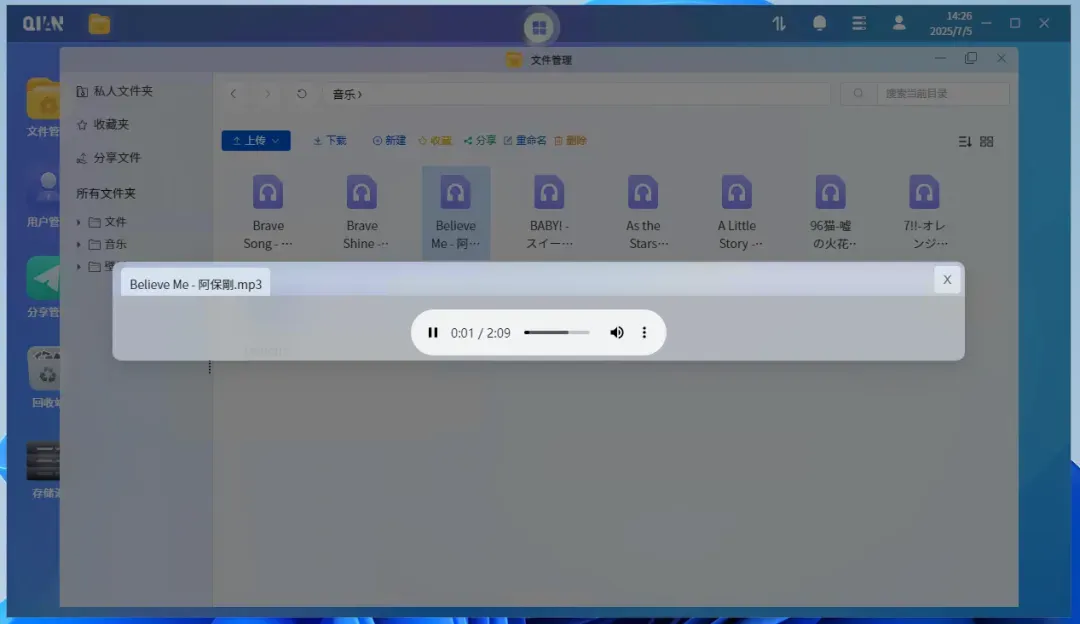
Task: Open the sort order icon
Action: point(964,141)
